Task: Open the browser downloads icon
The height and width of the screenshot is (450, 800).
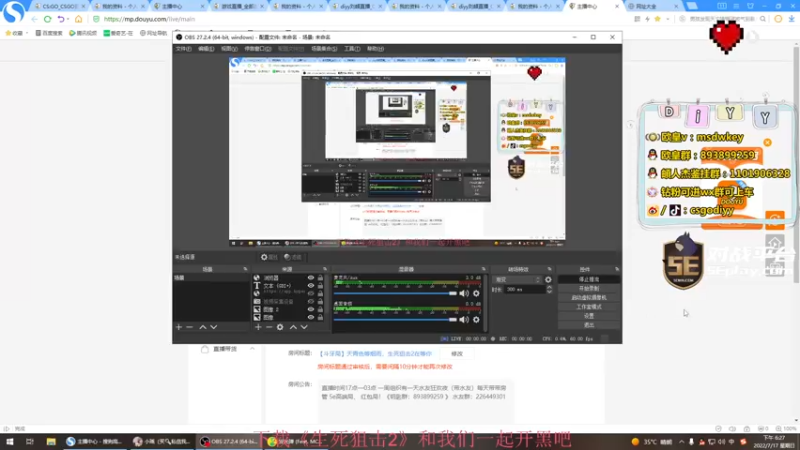Action: (791, 19)
